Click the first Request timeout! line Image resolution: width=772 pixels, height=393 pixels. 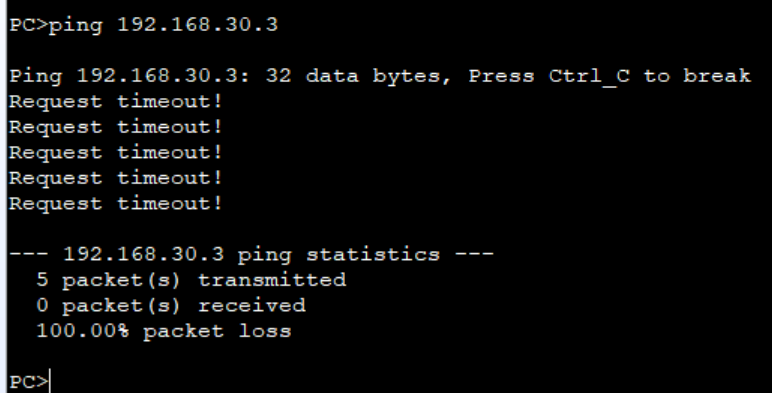[116, 102]
